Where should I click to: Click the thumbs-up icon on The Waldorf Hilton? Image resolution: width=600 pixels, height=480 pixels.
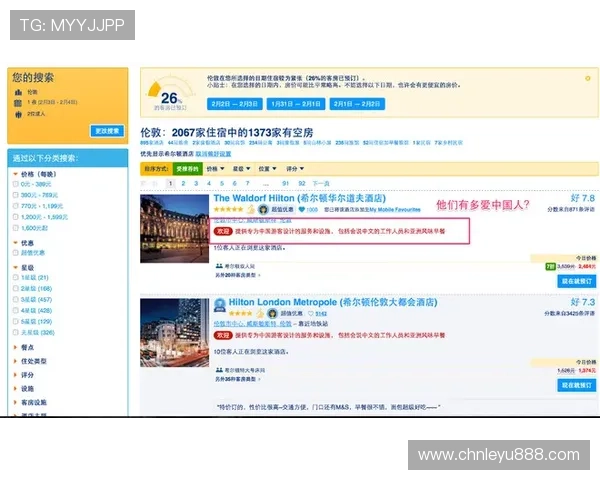point(251,209)
